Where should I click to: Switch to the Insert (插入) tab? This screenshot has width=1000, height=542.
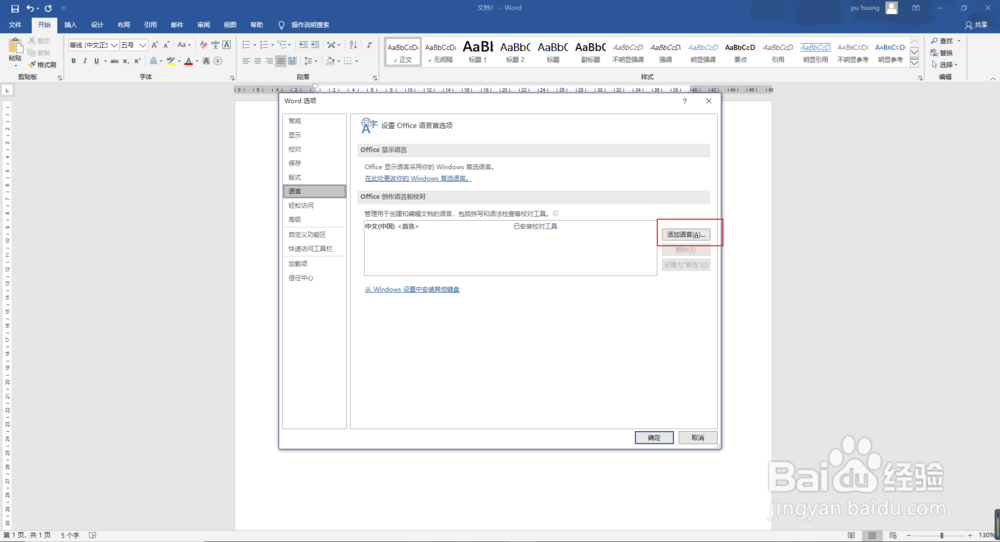coord(71,25)
